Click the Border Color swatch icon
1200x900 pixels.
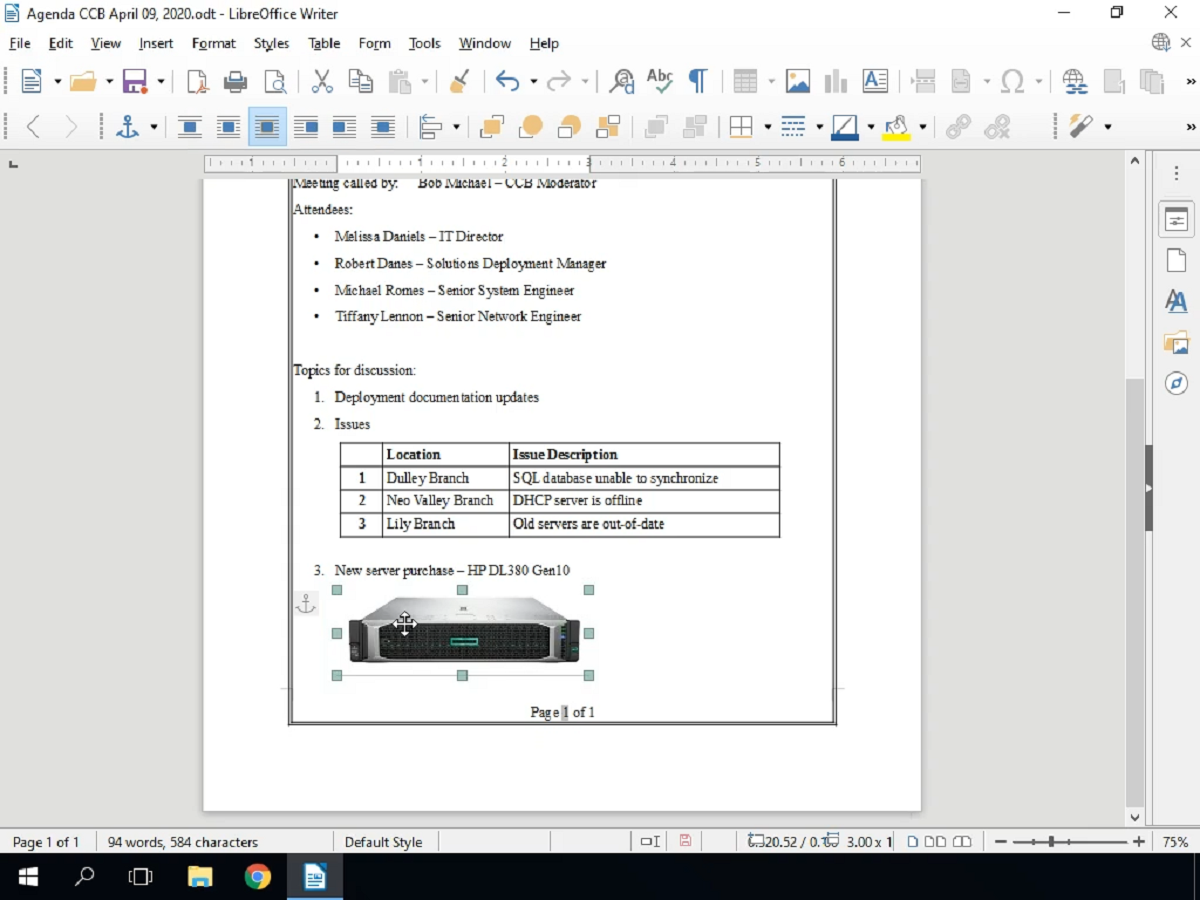[x=845, y=127]
